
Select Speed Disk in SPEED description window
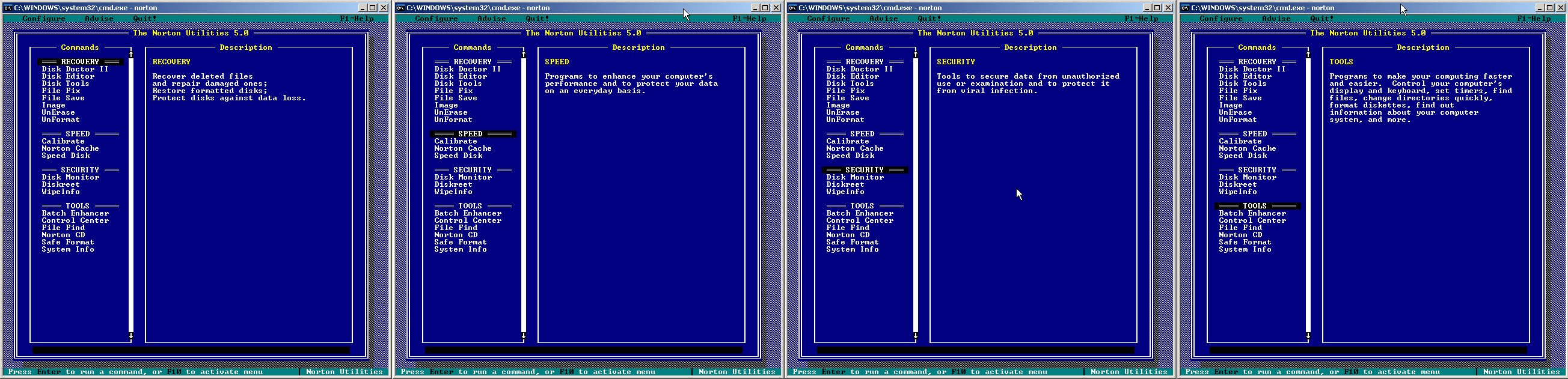coord(458,156)
